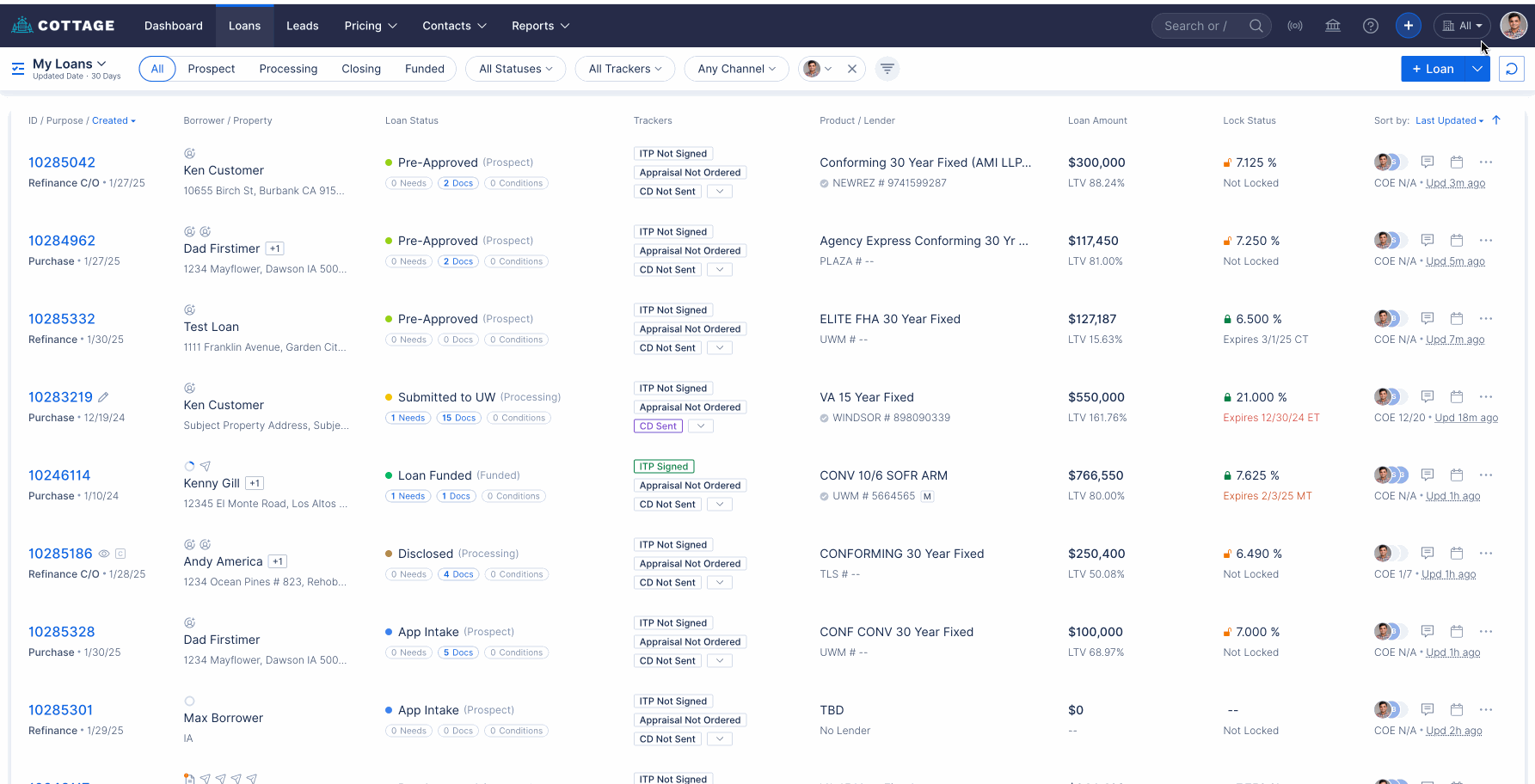Viewport: 1535px width, 784px height.
Task: Click the +1 co-borrower badge for Andy America
Action: 277,561
